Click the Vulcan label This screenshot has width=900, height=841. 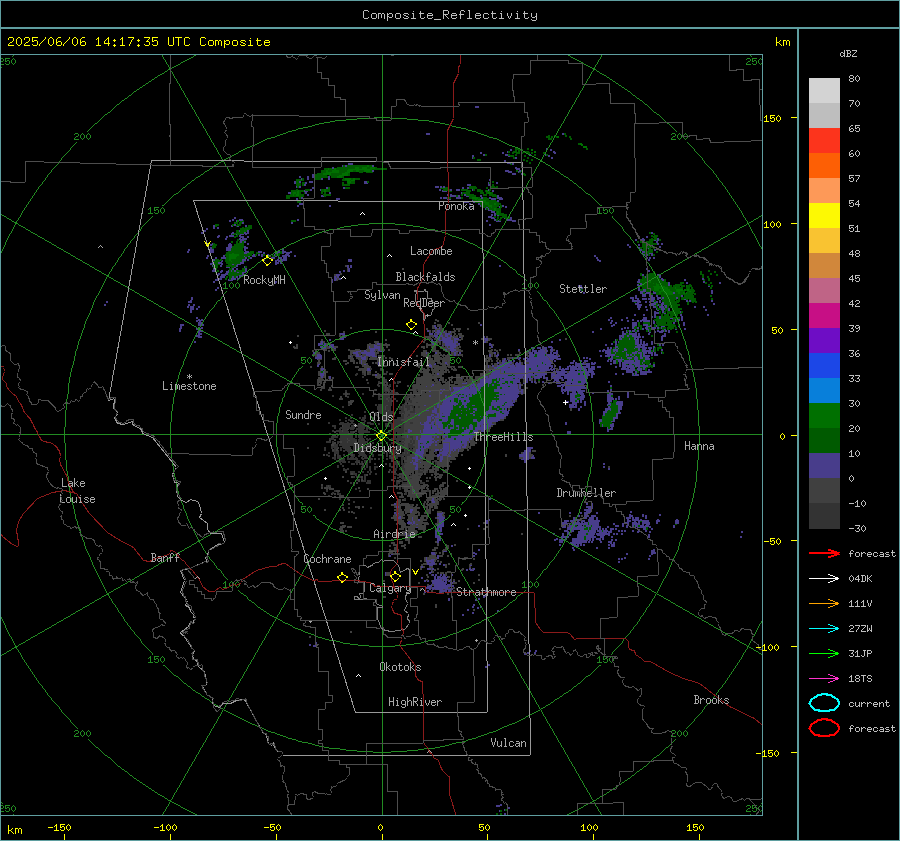click(509, 743)
